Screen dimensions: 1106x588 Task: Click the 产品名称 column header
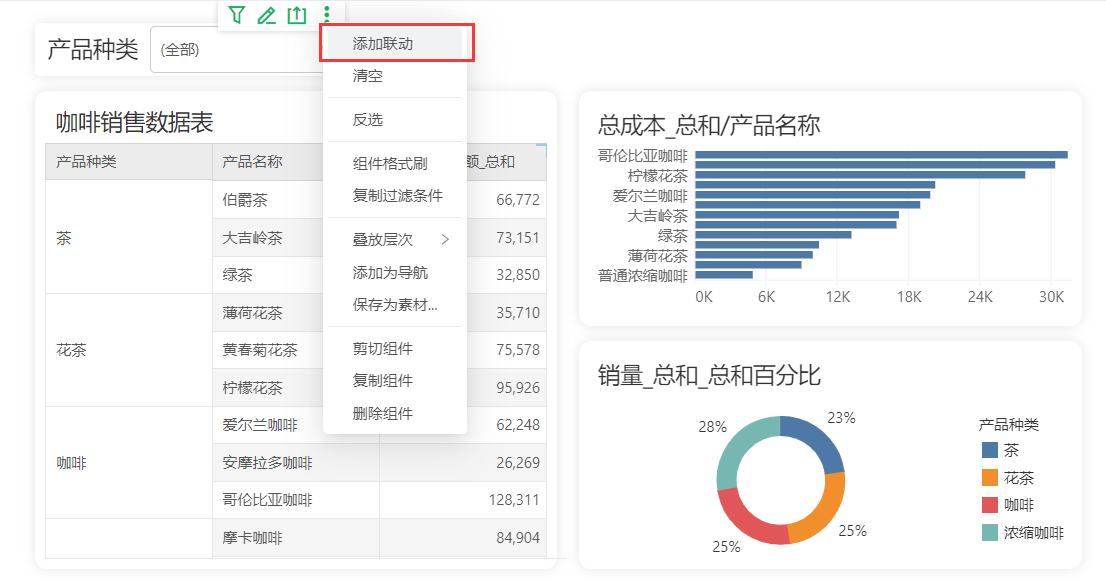point(252,162)
